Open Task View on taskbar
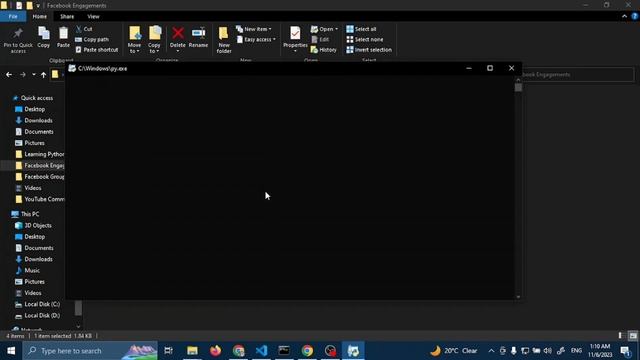640x360 pixels. pyautogui.click(x=168, y=351)
